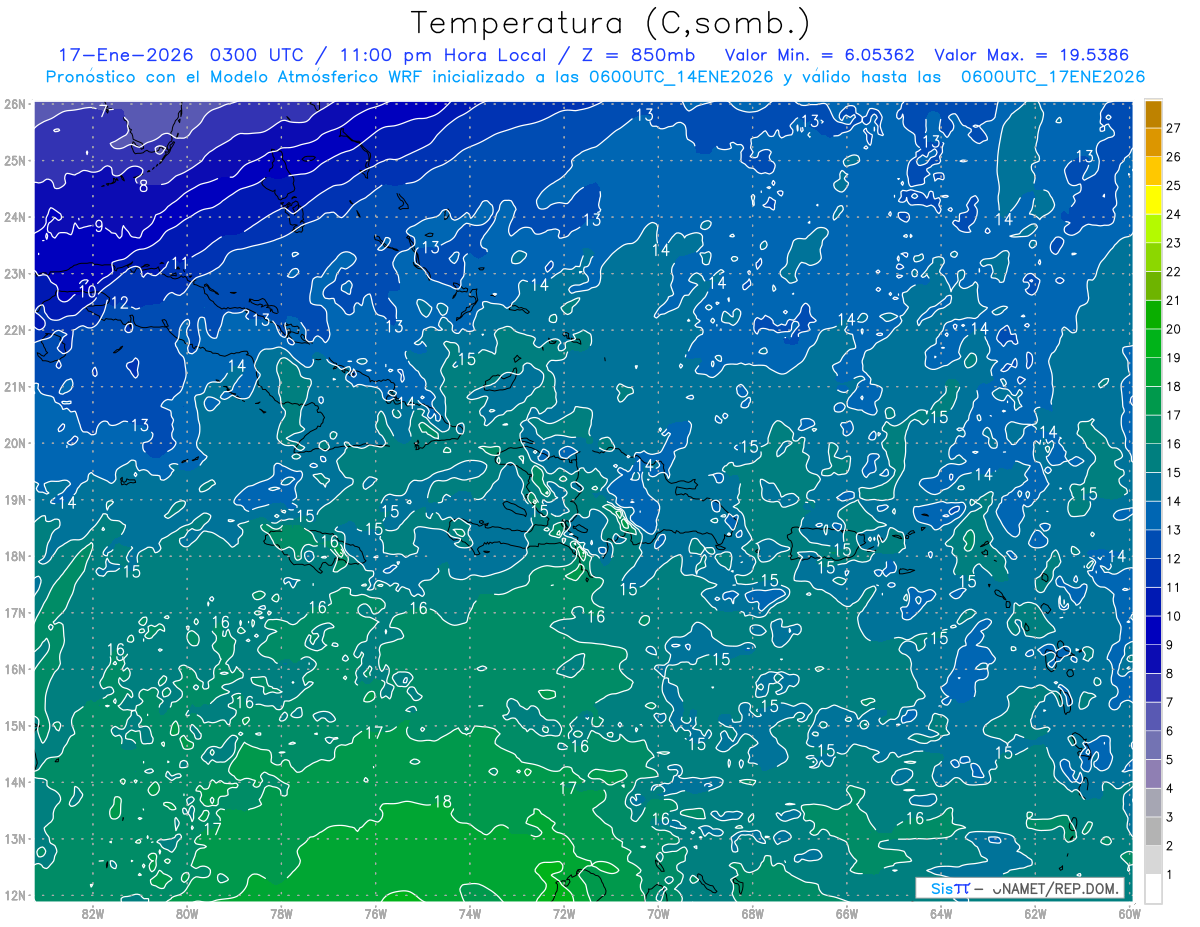
Task: Click the "23N" latitude axis label
Action: (15, 273)
